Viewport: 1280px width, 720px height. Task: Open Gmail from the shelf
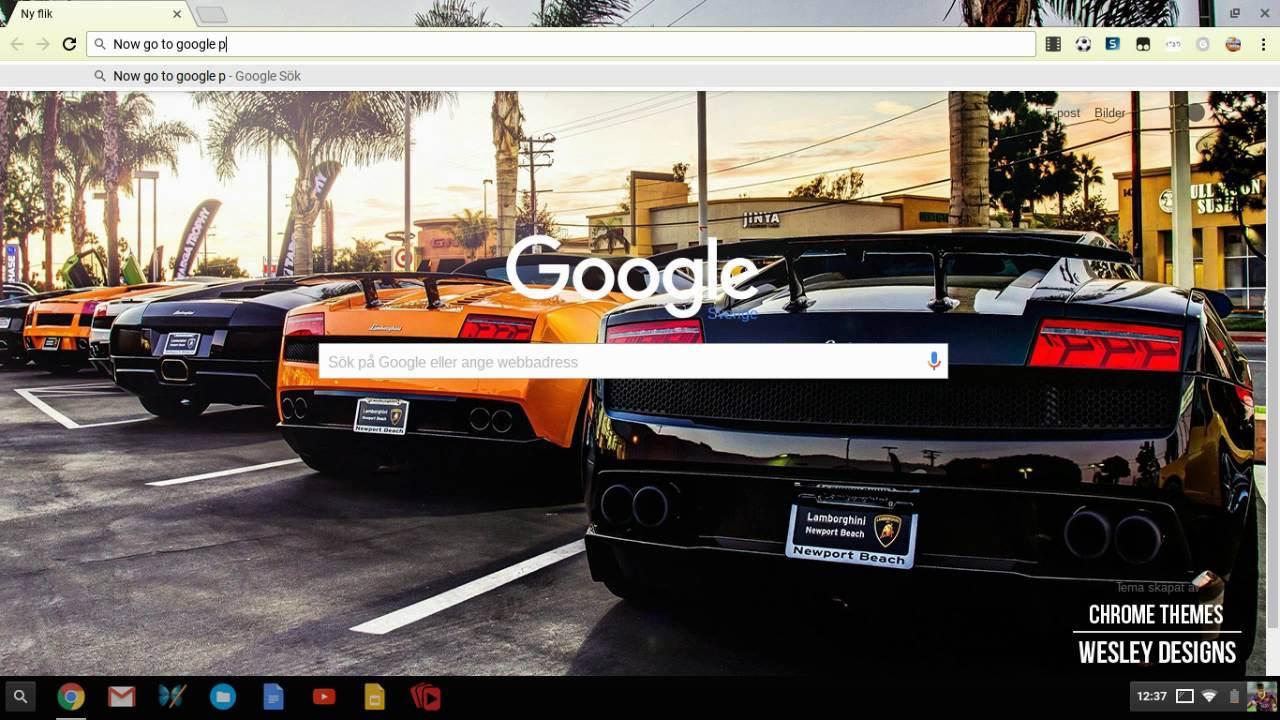122,696
